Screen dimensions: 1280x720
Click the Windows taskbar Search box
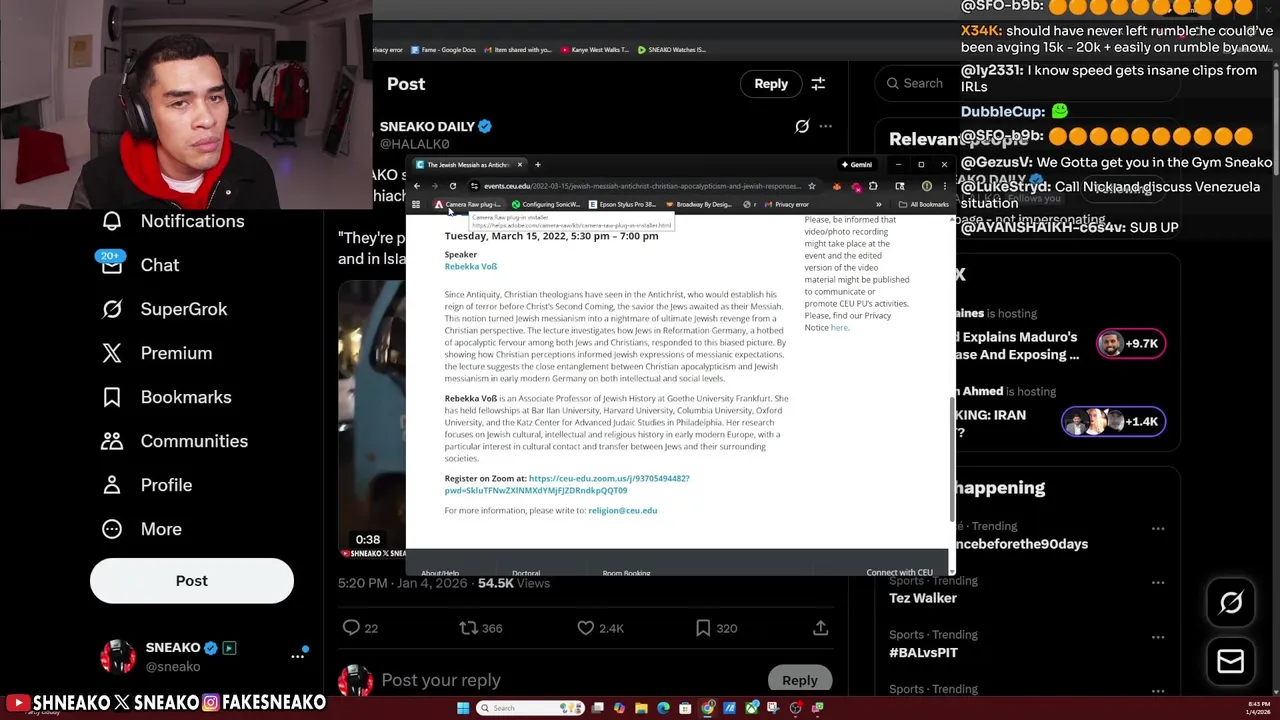(x=530, y=708)
